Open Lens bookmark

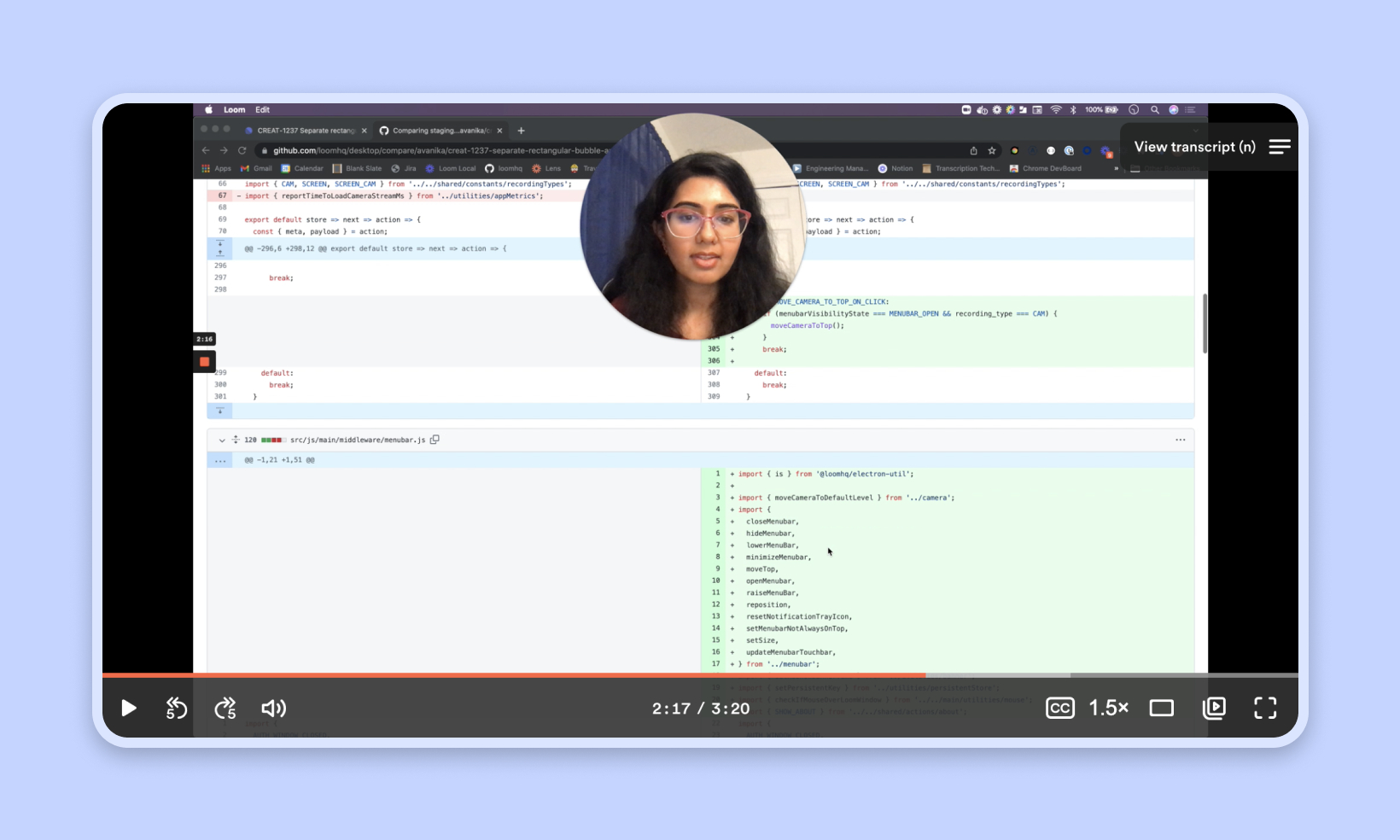[x=546, y=168]
